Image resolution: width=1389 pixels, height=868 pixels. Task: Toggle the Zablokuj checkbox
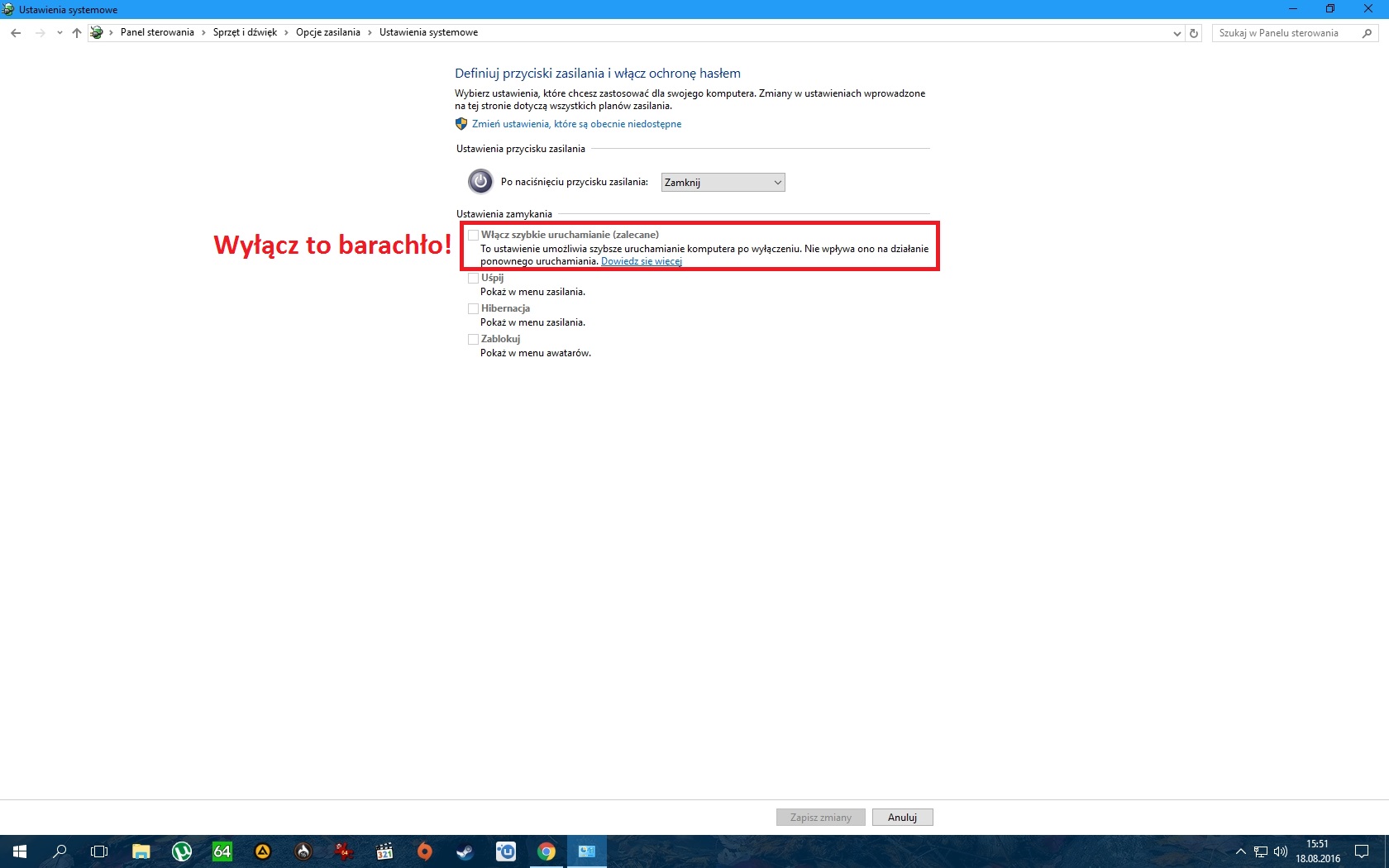[474, 339]
